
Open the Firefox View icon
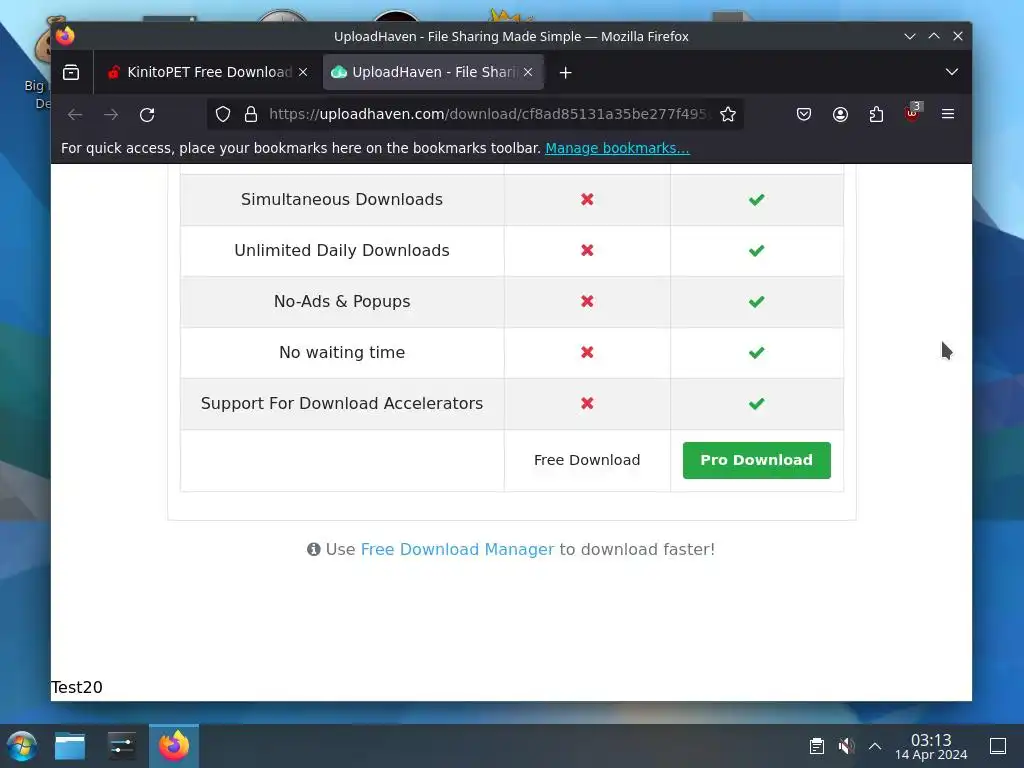[x=71, y=72]
